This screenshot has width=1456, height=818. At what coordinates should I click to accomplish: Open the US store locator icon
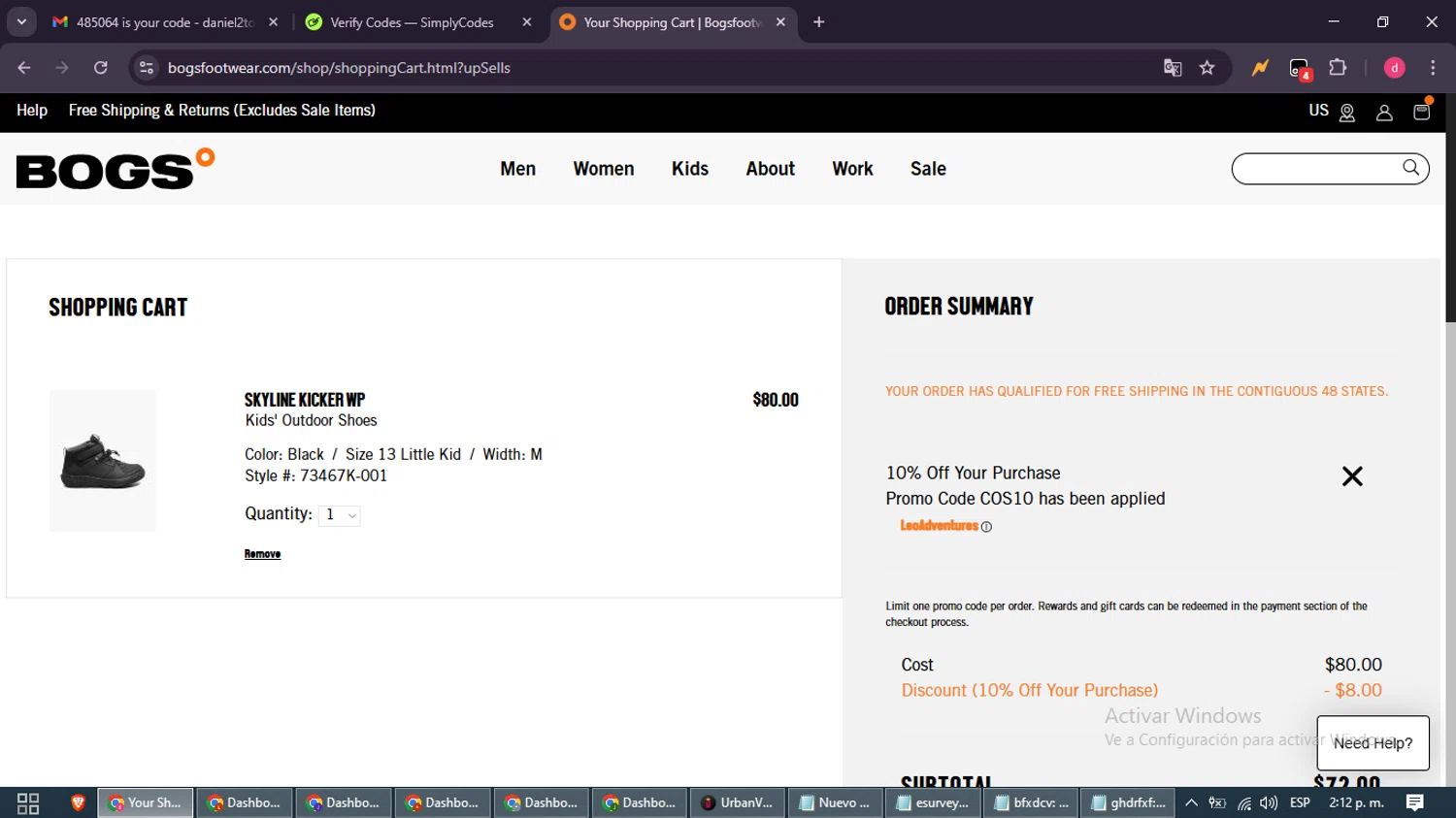pyautogui.click(x=1347, y=113)
